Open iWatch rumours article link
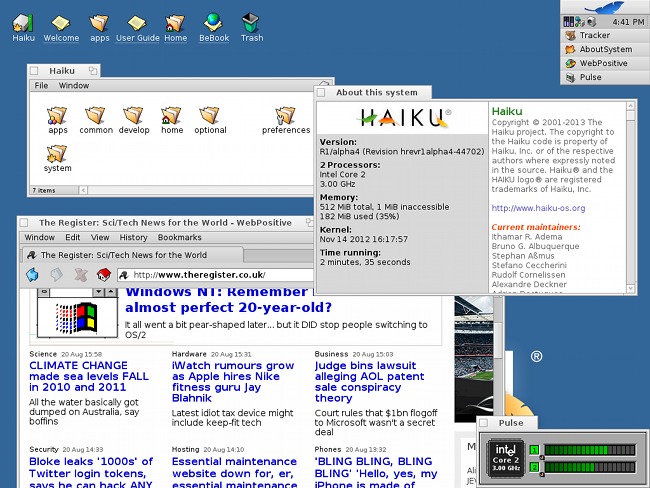This screenshot has height=488, width=650. point(233,381)
